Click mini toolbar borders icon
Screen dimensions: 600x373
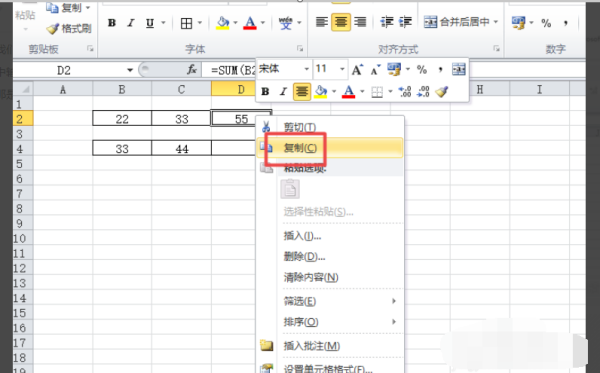(377, 92)
